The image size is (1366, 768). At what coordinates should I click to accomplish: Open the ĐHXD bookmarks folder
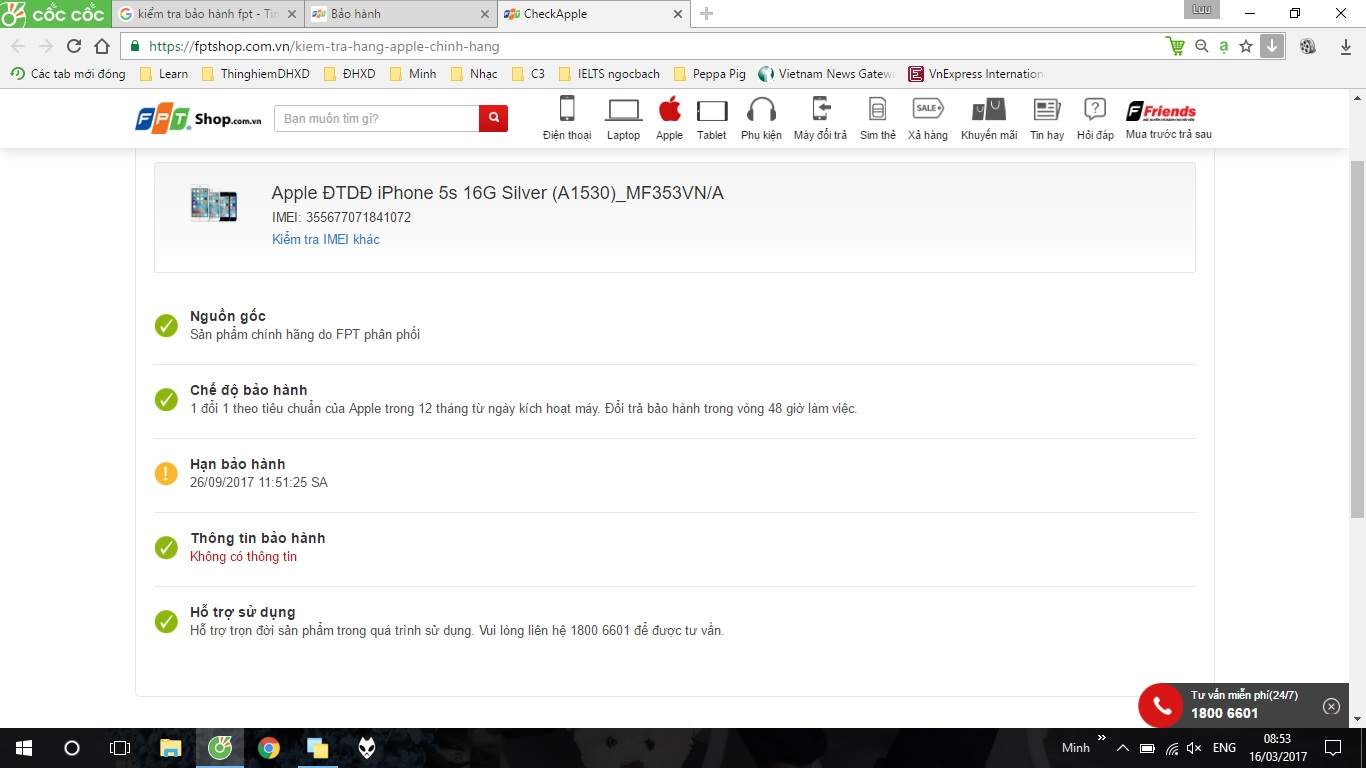coord(350,74)
